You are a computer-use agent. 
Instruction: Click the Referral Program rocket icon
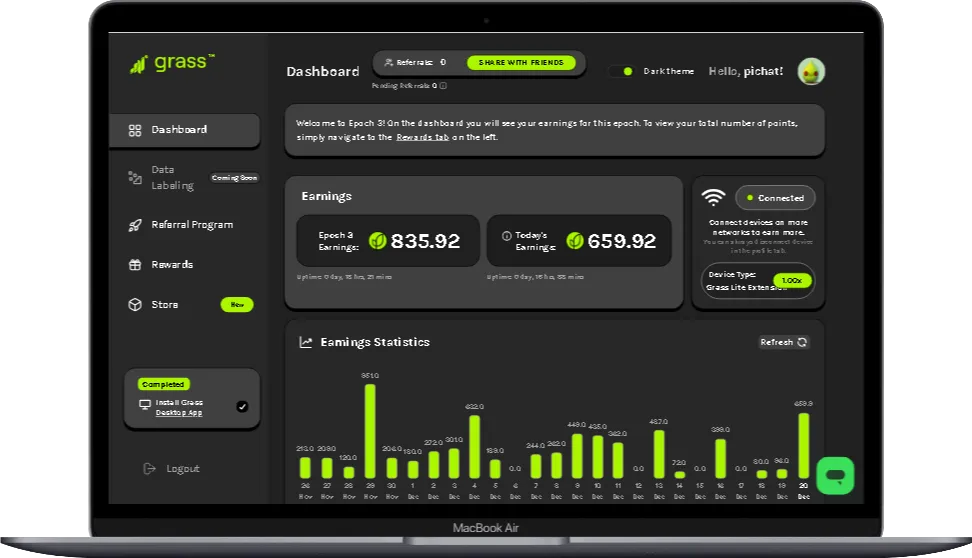pos(135,225)
